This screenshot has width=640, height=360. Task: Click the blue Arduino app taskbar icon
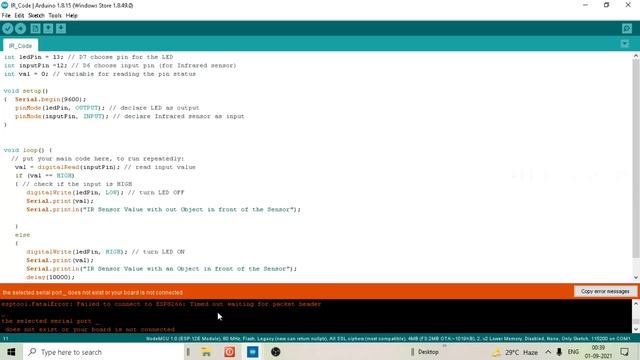(253, 352)
